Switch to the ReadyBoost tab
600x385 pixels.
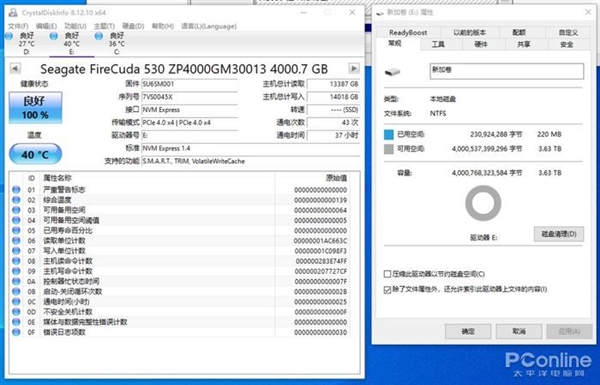408,33
